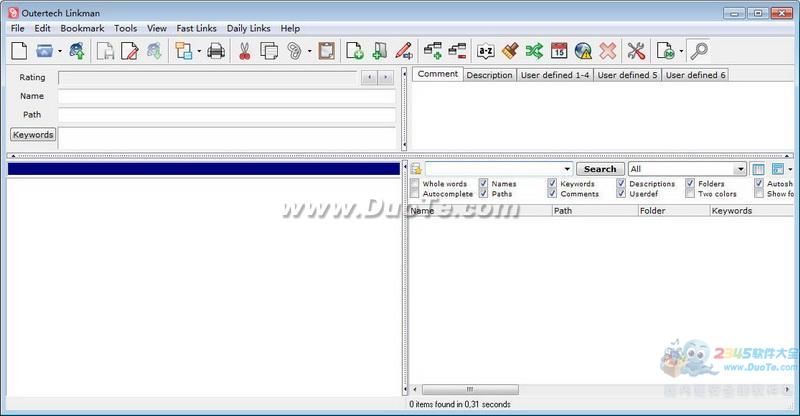800x416 pixels.
Task: Click the red scissors cut icon
Action: [245, 51]
